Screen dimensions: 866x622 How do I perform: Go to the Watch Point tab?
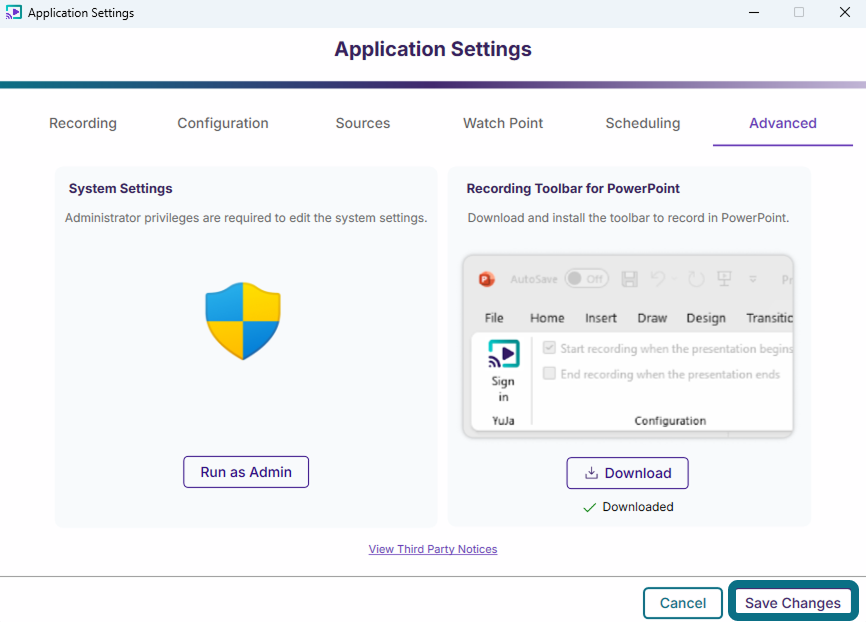click(503, 123)
